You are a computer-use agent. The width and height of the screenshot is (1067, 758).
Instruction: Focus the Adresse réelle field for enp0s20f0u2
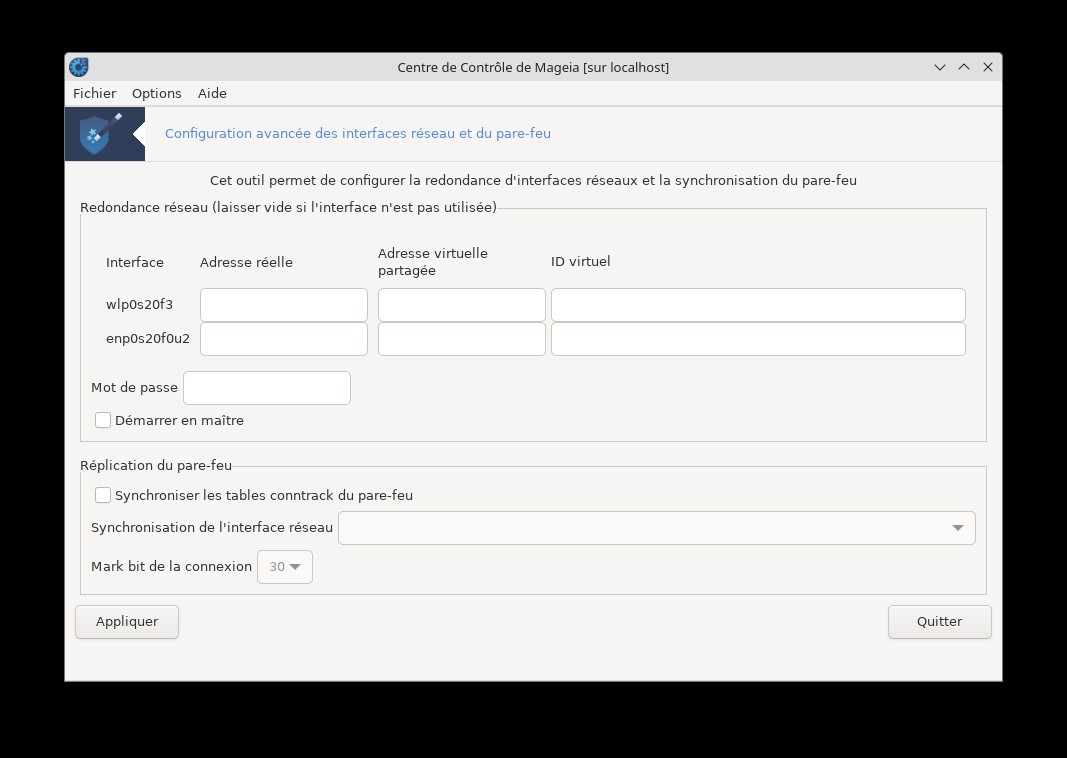284,339
